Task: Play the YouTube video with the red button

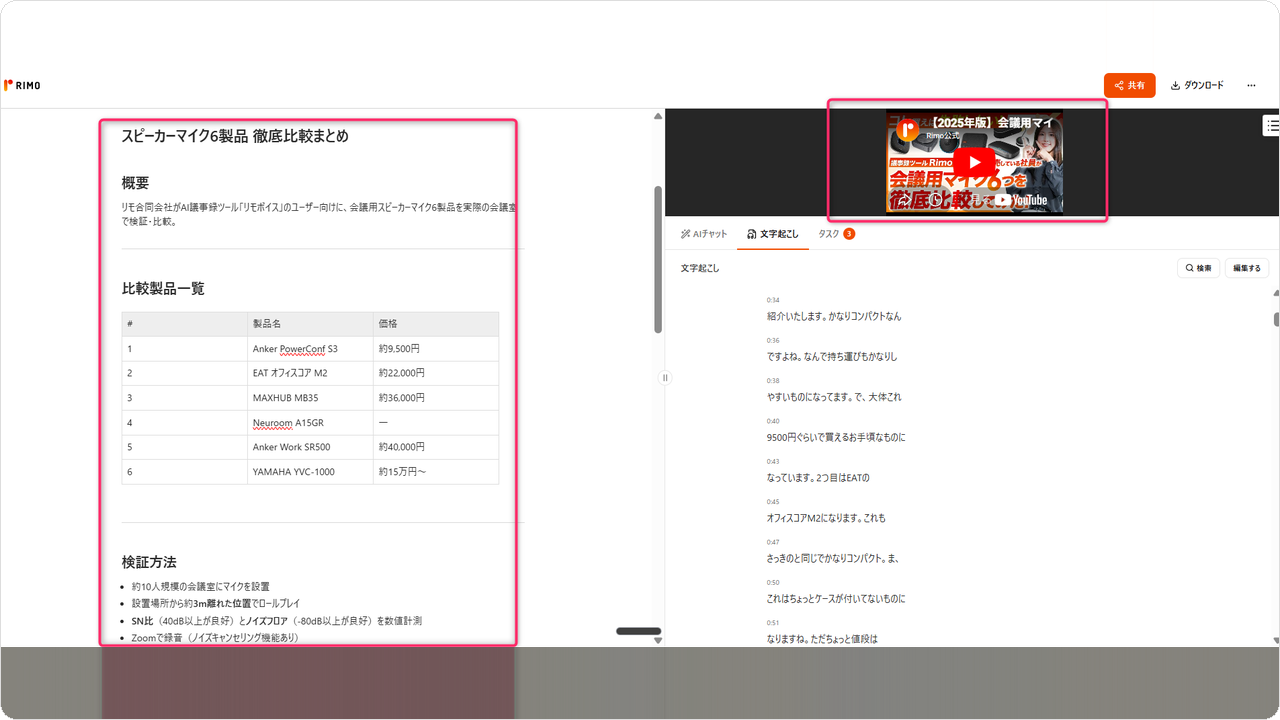Action: click(x=973, y=162)
